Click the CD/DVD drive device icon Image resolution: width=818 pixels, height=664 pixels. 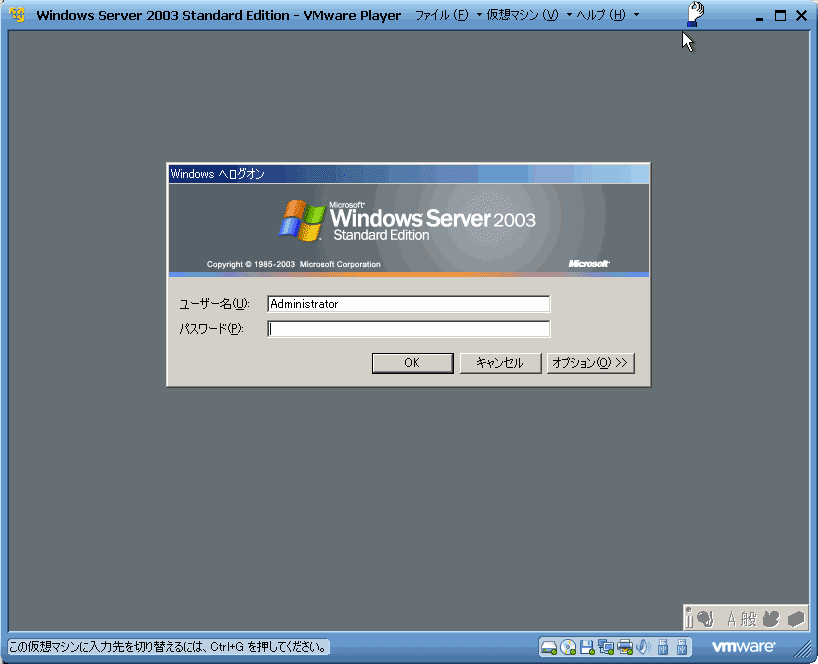pos(568,647)
